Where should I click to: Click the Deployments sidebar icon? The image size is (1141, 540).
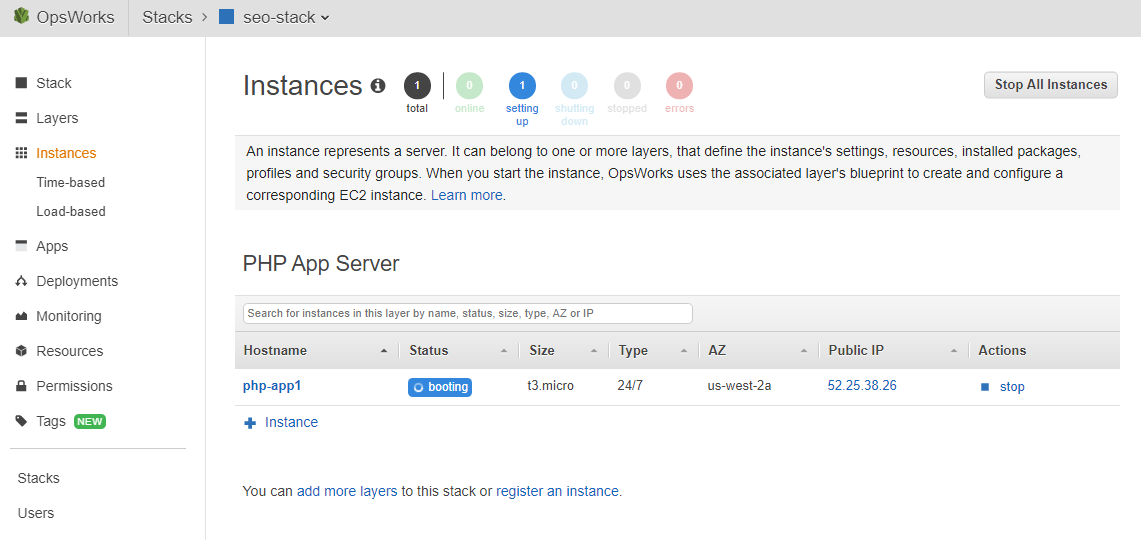21,281
